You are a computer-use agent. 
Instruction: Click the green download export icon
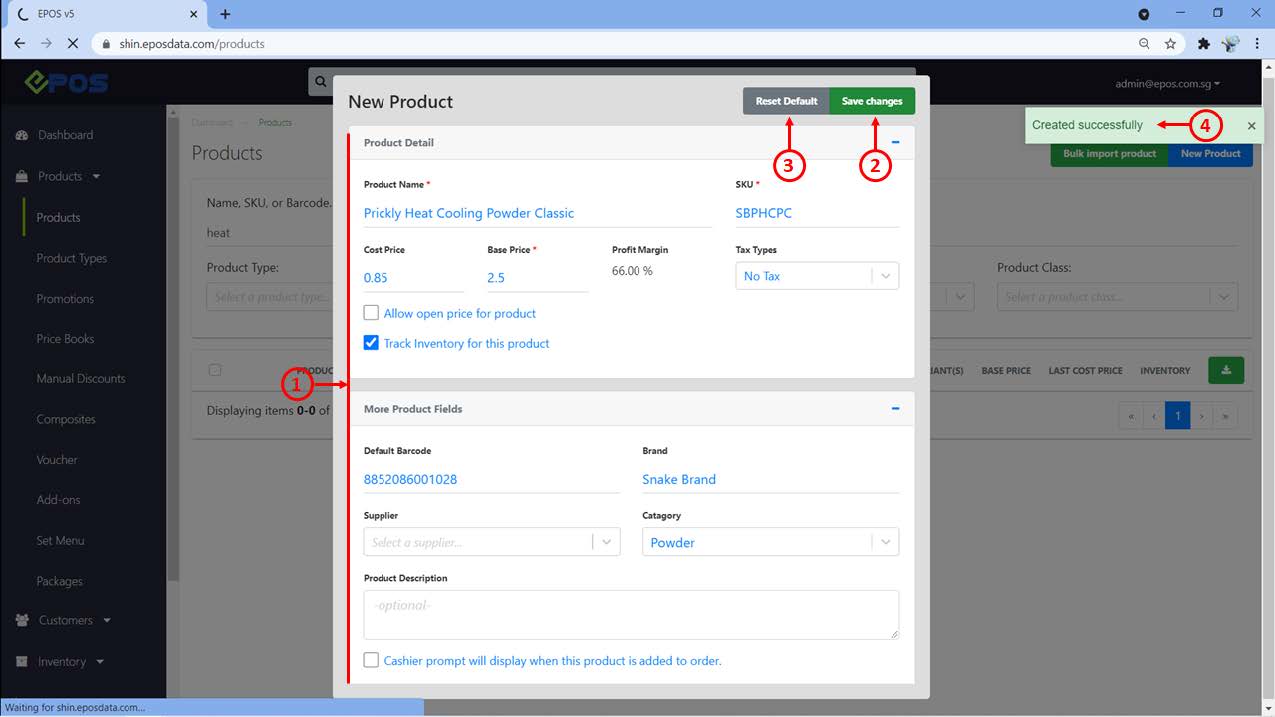(1226, 370)
